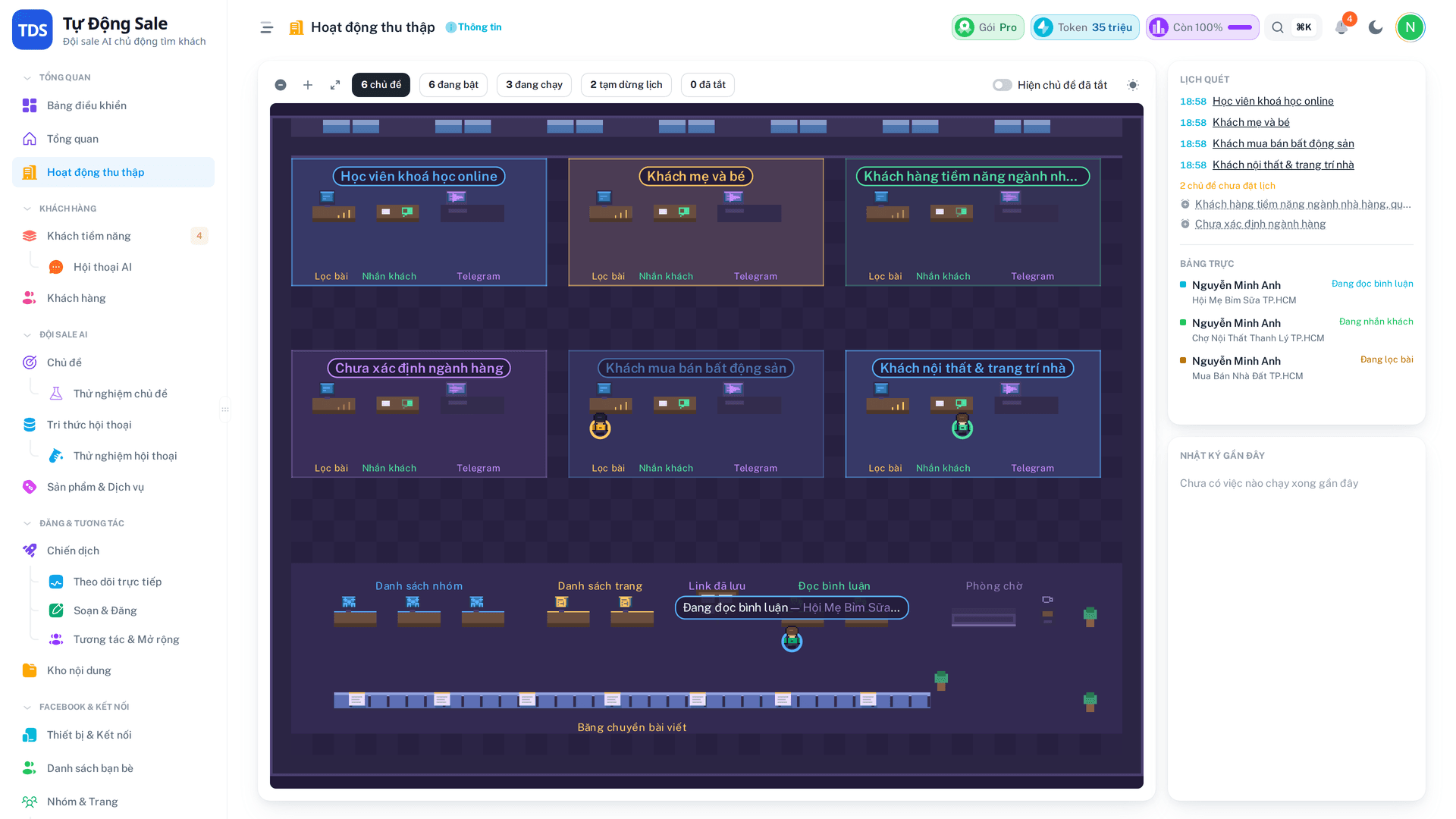
Task: Open Khách tiềm năng menu item
Action: pyautogui.click(x=113, y=236)
